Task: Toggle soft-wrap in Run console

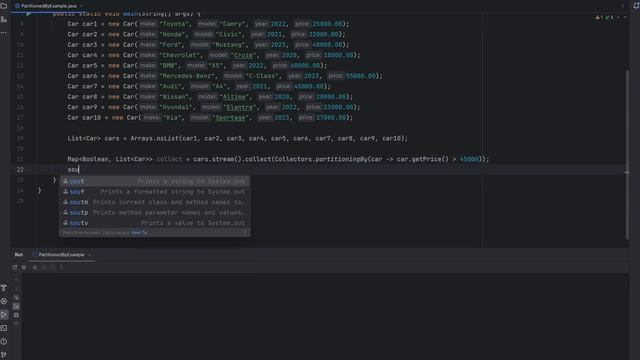Action: coord(16,298)
